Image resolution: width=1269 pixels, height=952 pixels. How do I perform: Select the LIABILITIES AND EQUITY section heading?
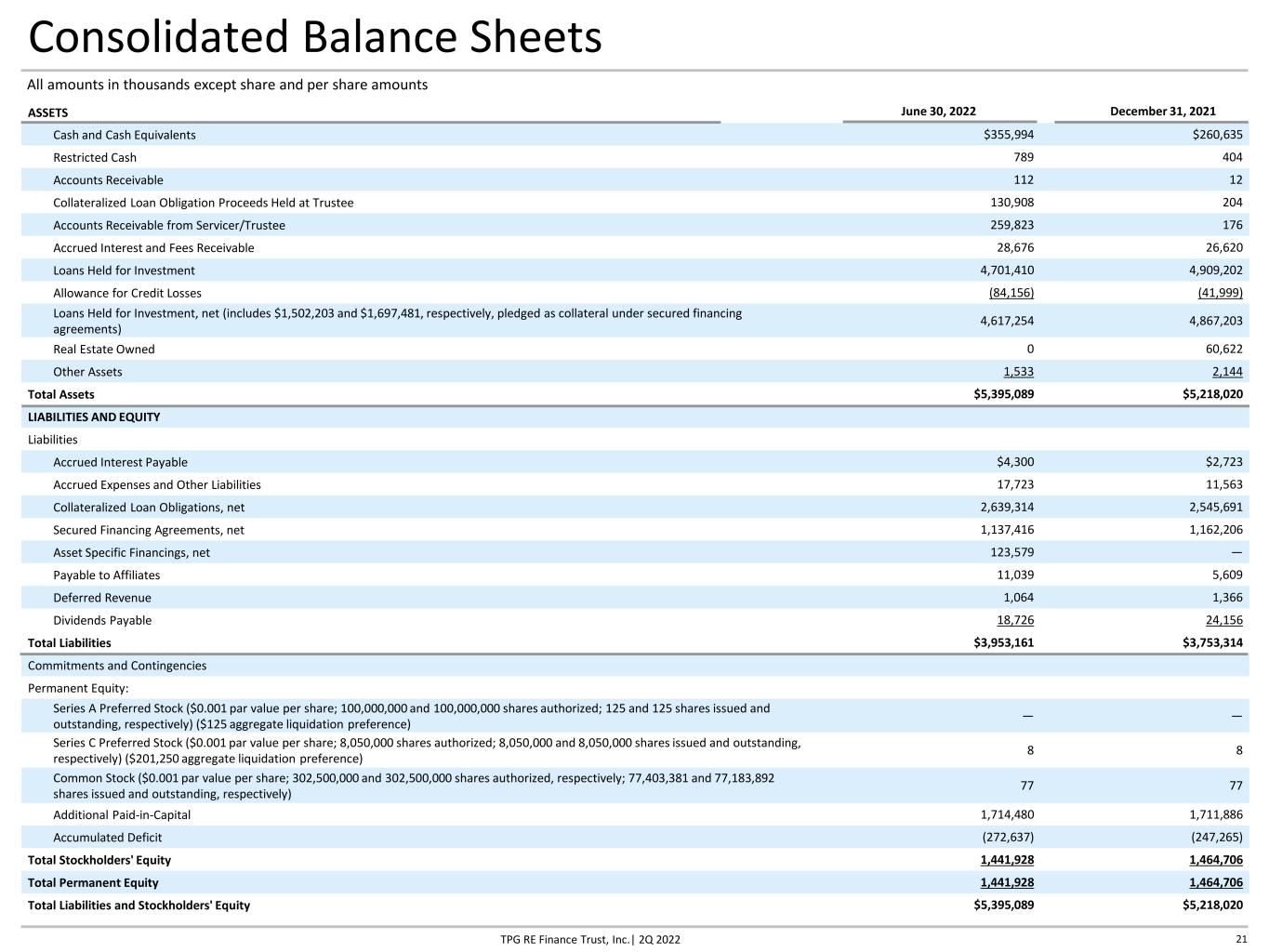coord(94,417)
